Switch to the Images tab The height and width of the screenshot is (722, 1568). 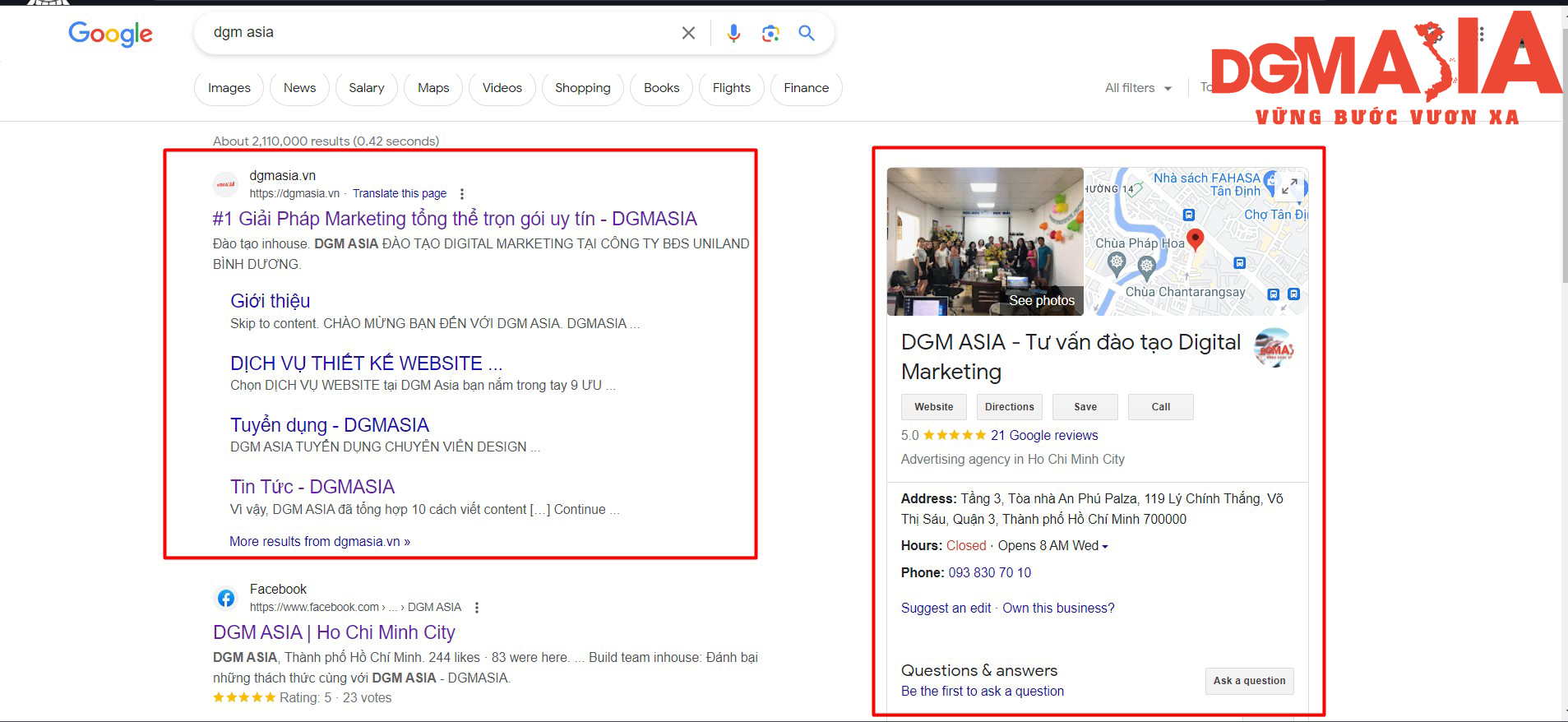click(x=229, y=88)
